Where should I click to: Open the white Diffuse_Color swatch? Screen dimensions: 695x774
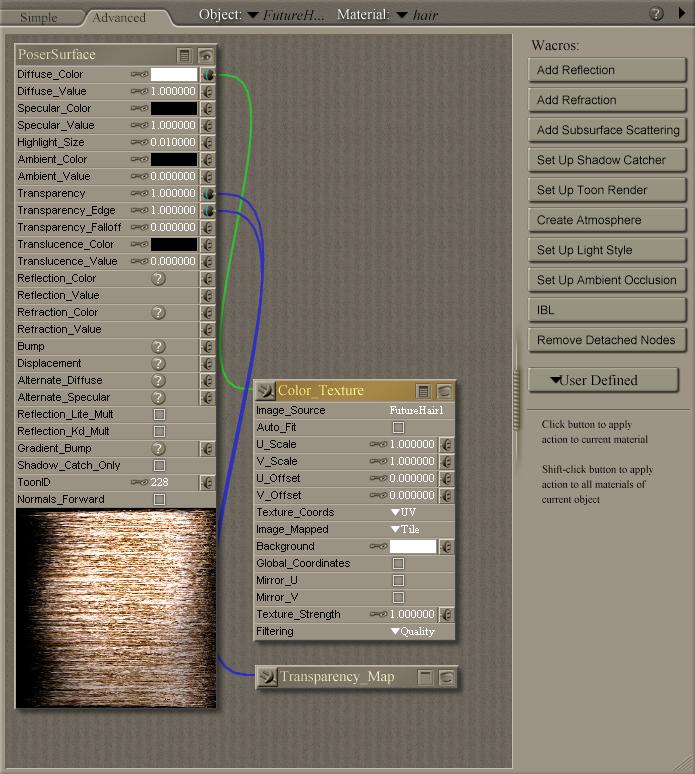pyautogui.click(x=174, y=75)
